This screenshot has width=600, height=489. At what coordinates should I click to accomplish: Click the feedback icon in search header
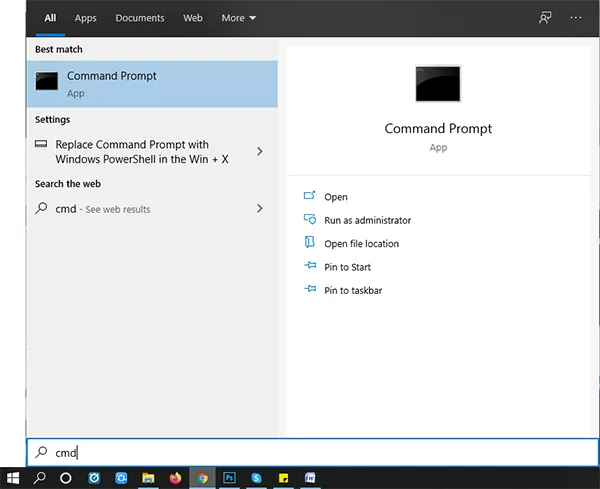[x=545, y=18]
